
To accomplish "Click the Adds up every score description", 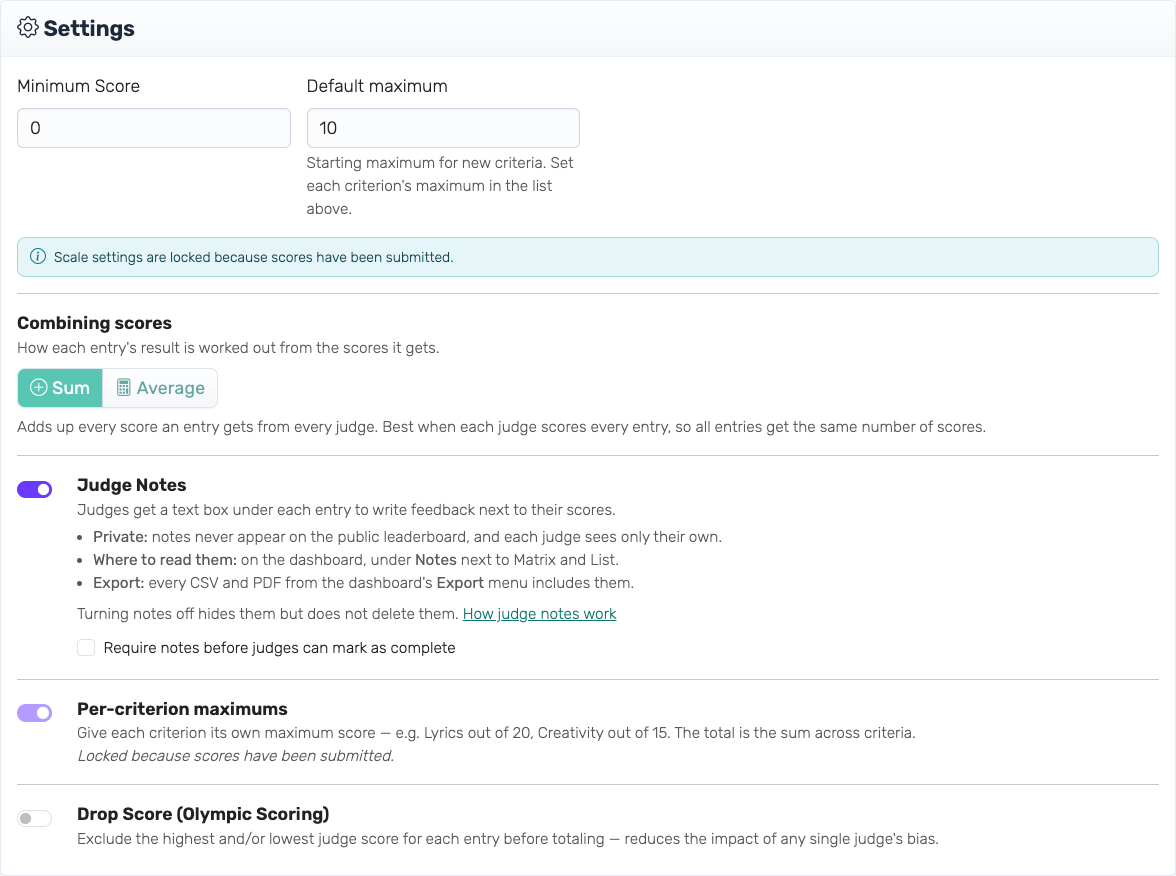I will 502,427.
